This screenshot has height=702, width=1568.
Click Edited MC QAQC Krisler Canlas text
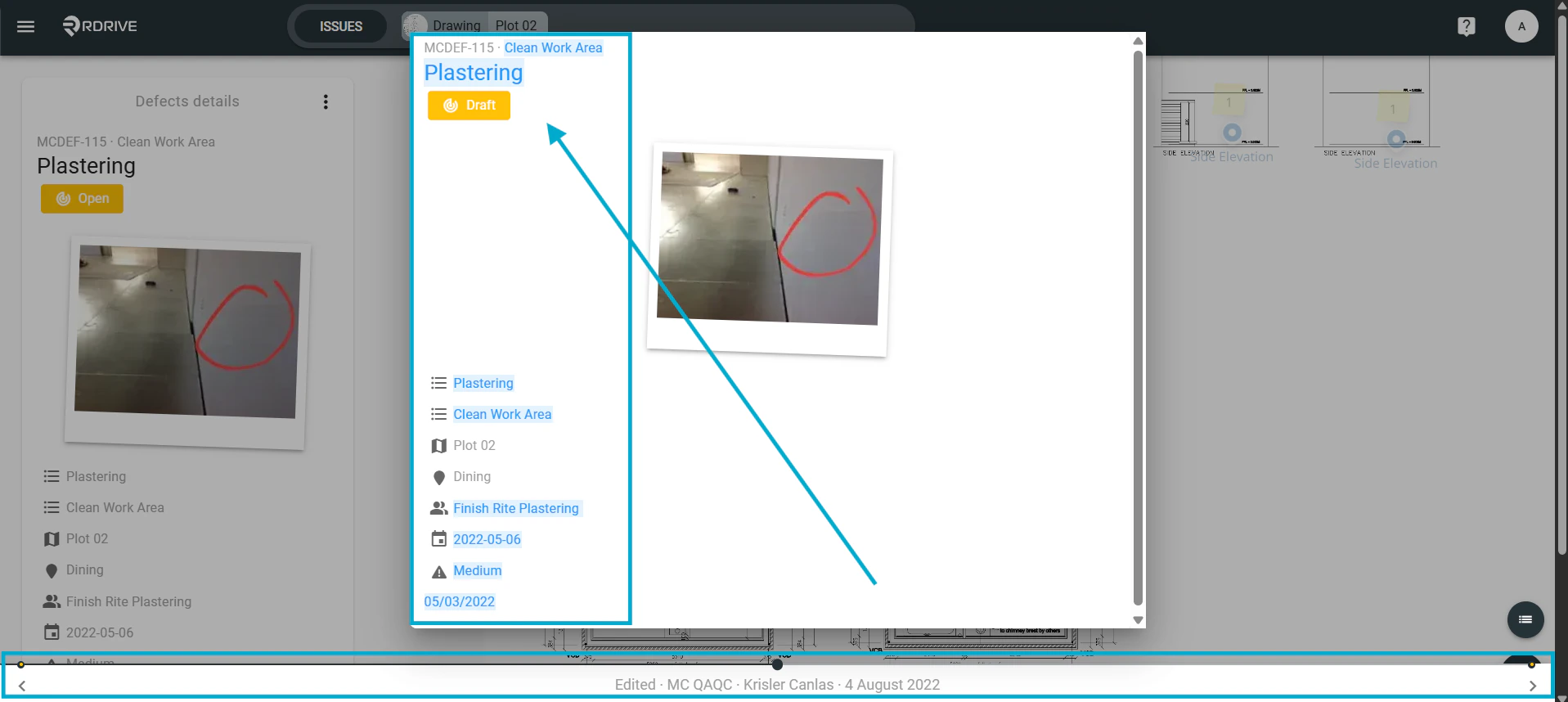777,685
